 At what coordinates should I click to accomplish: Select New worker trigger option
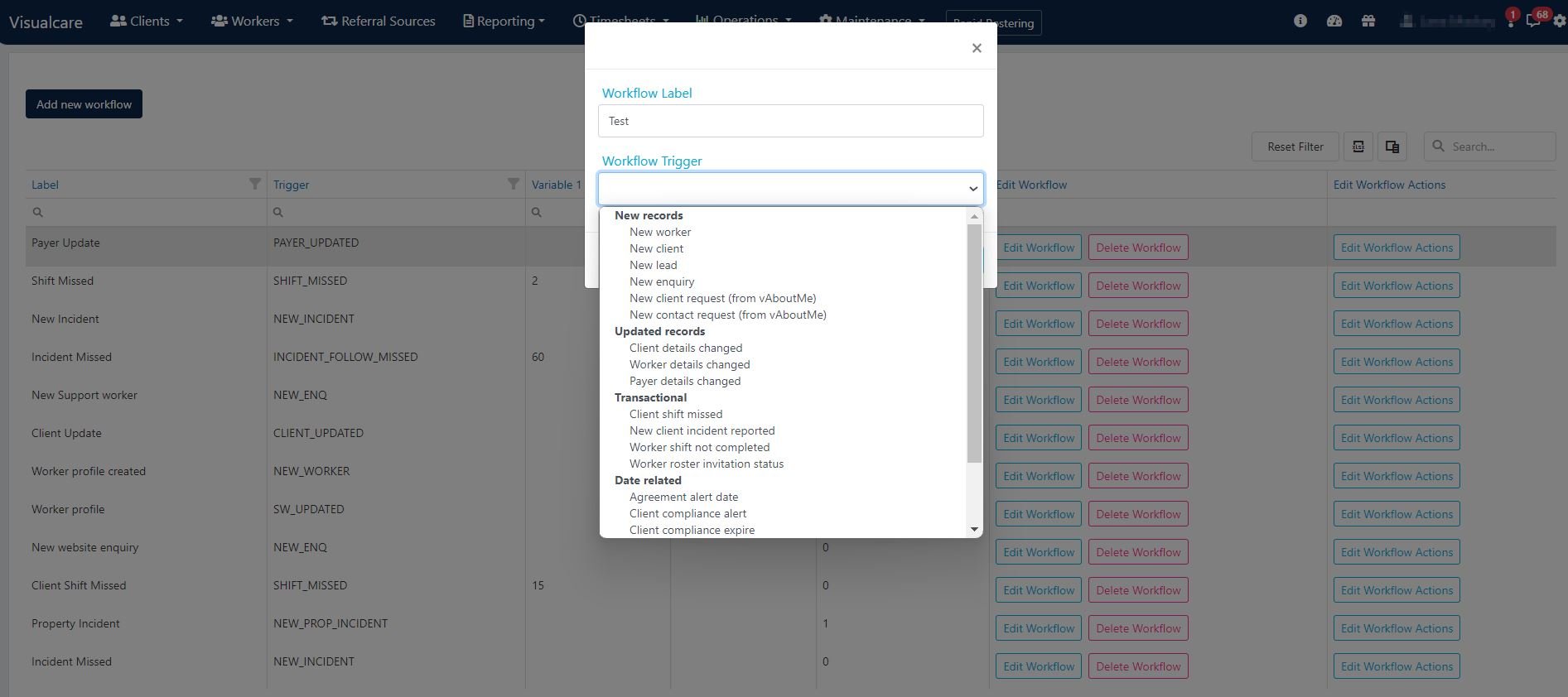click(x=659, y=232)
